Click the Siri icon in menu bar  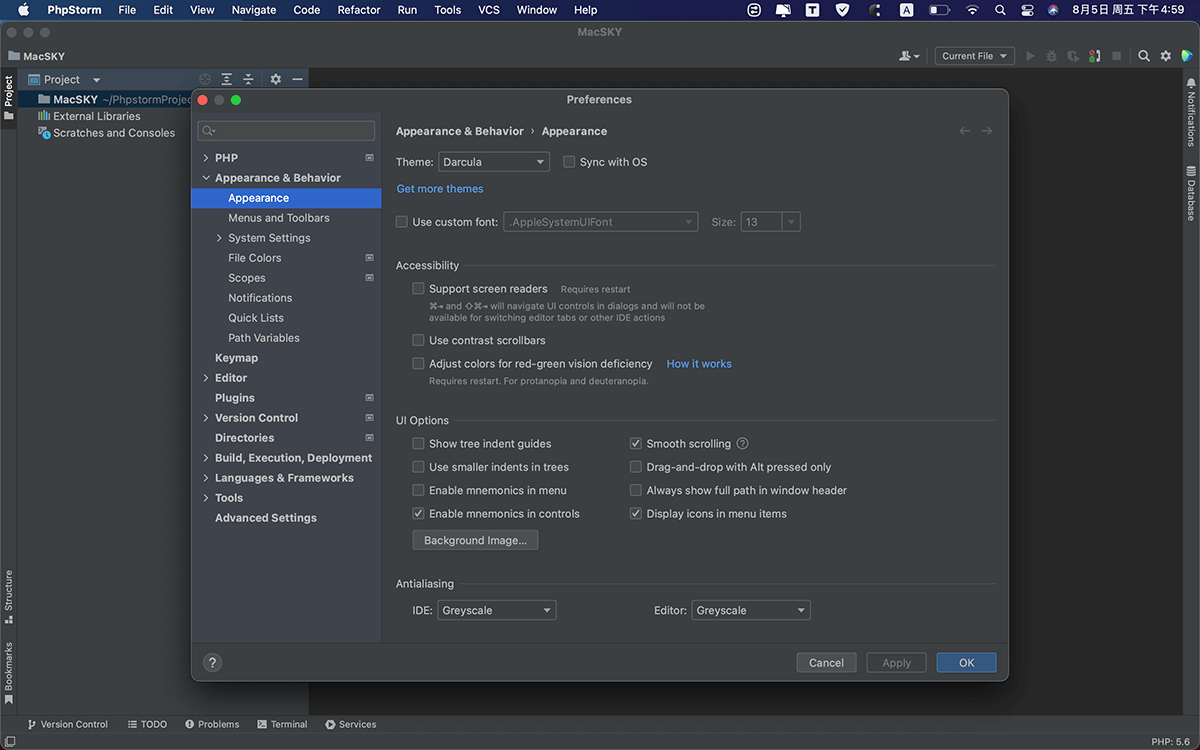[x=1053, y=10]
